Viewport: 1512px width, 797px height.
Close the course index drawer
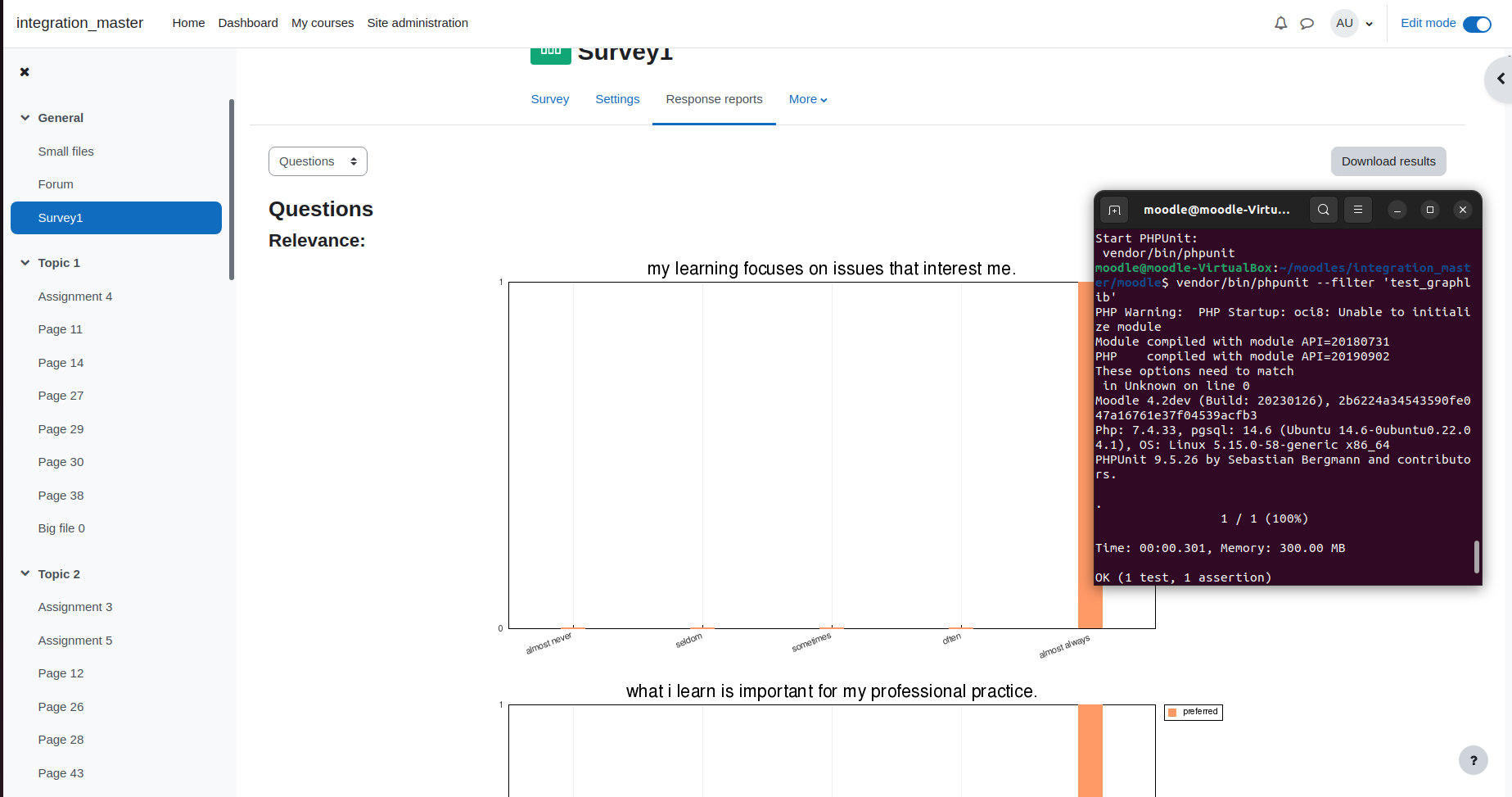click(25, 72)
